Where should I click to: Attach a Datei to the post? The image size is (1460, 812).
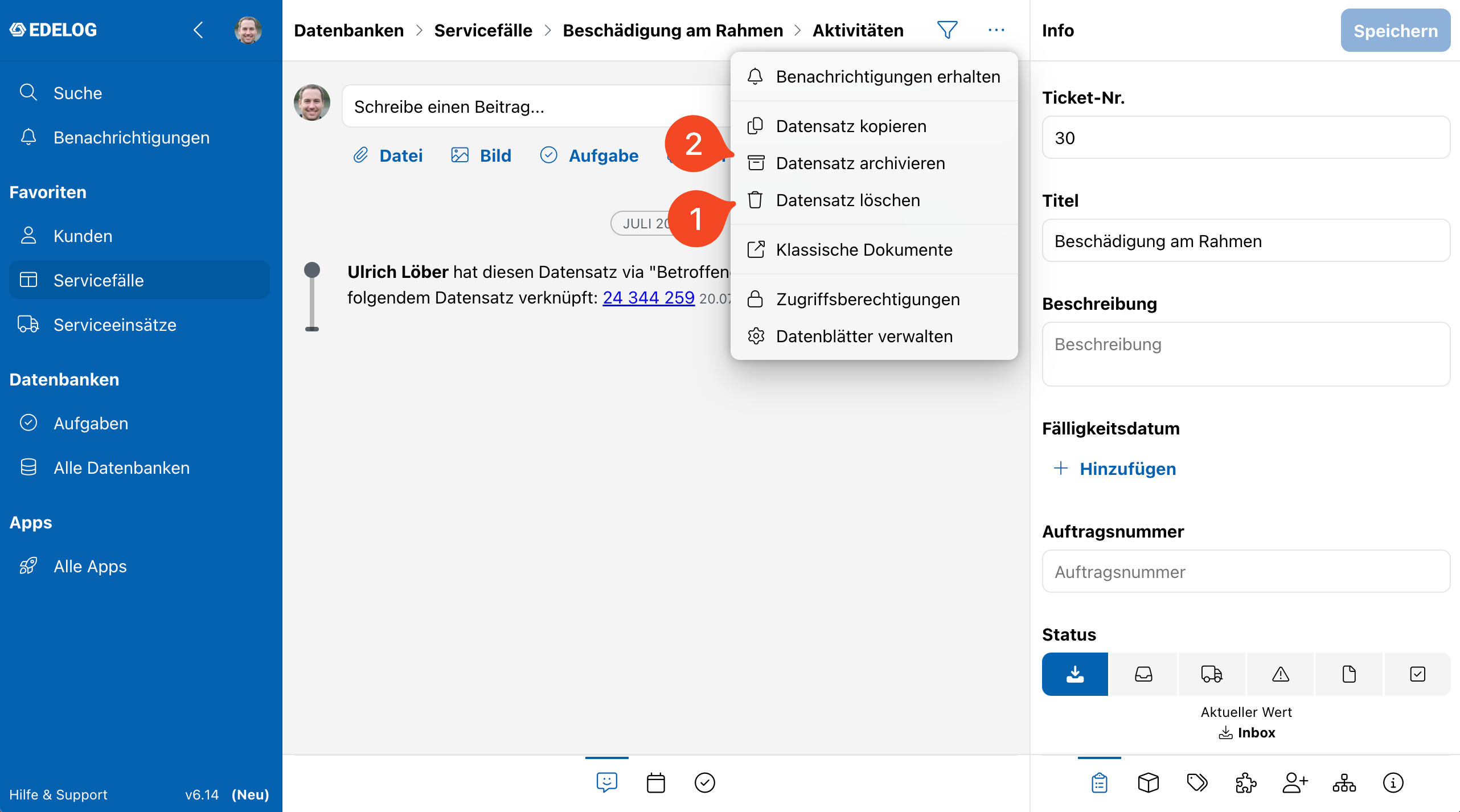click(x=388, y=155)
